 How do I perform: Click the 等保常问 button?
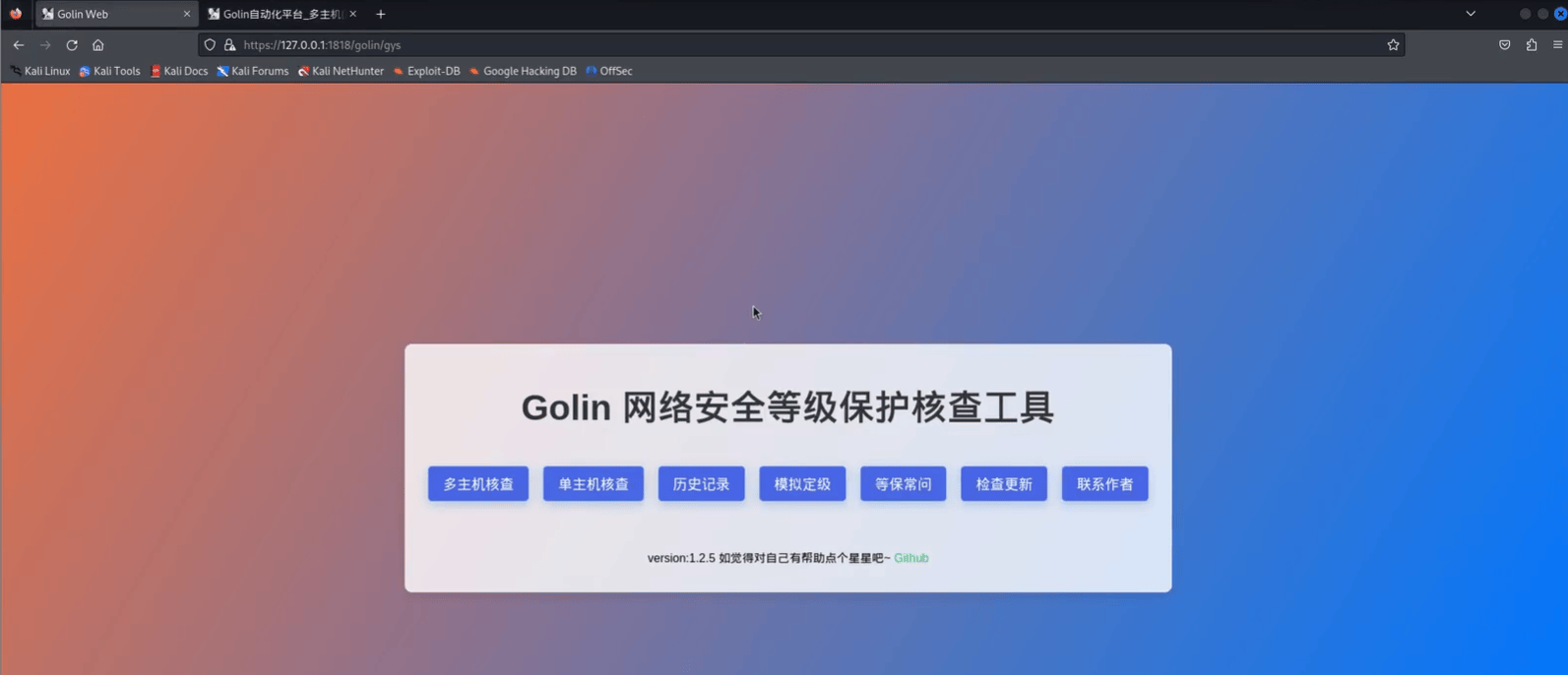[904, 484]
